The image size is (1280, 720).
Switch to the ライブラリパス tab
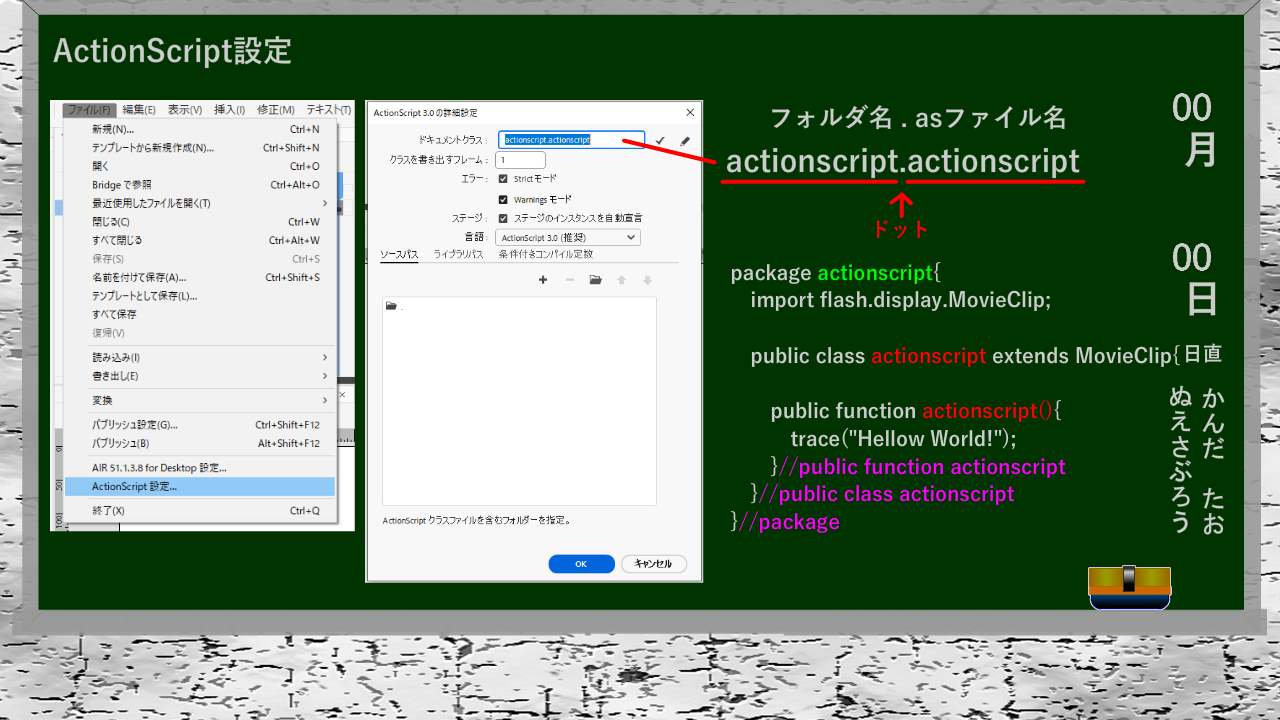click(x=458, y=255)
